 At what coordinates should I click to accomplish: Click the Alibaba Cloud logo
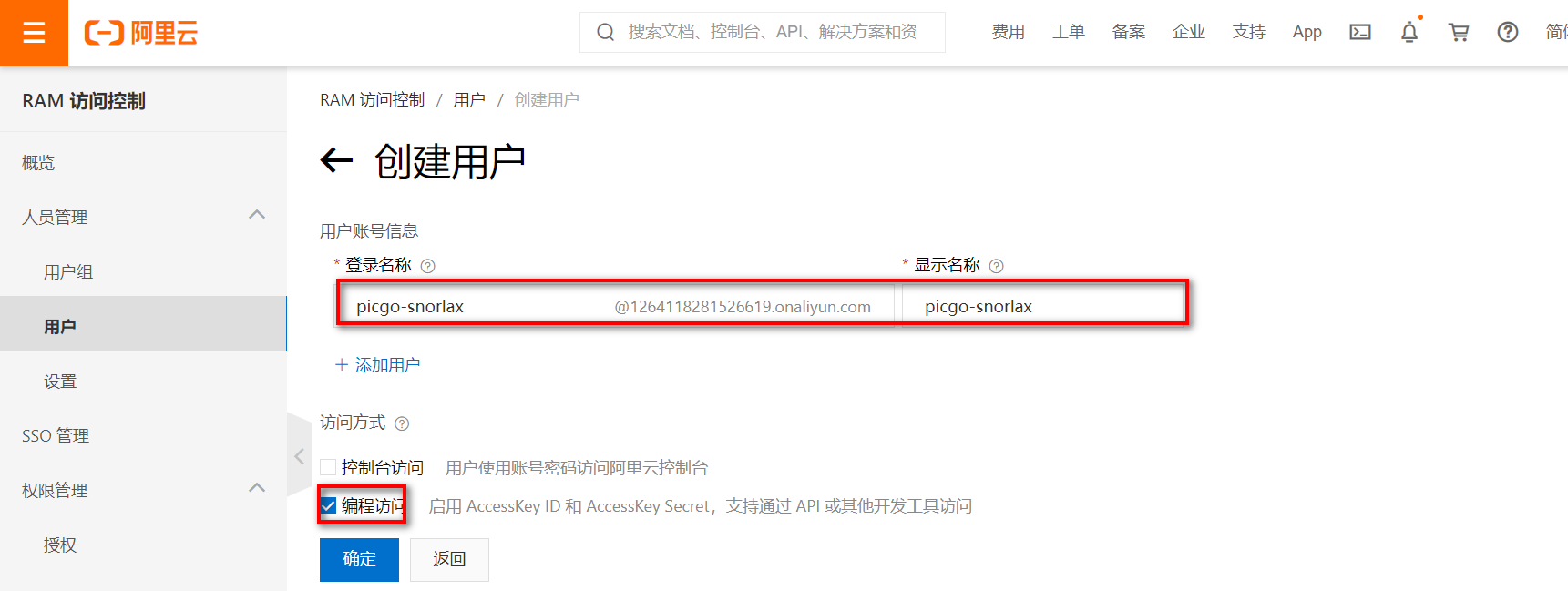click(x=141, y=33)
